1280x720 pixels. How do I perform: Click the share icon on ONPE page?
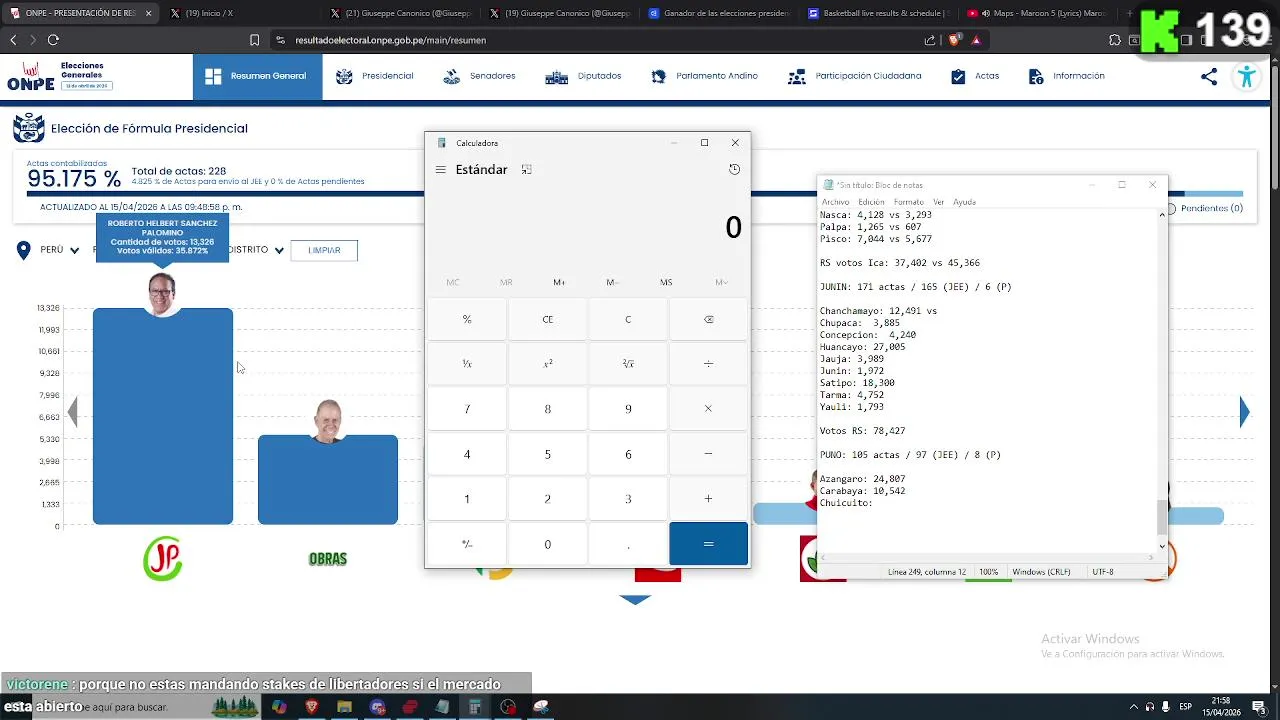coord(1209,77)
